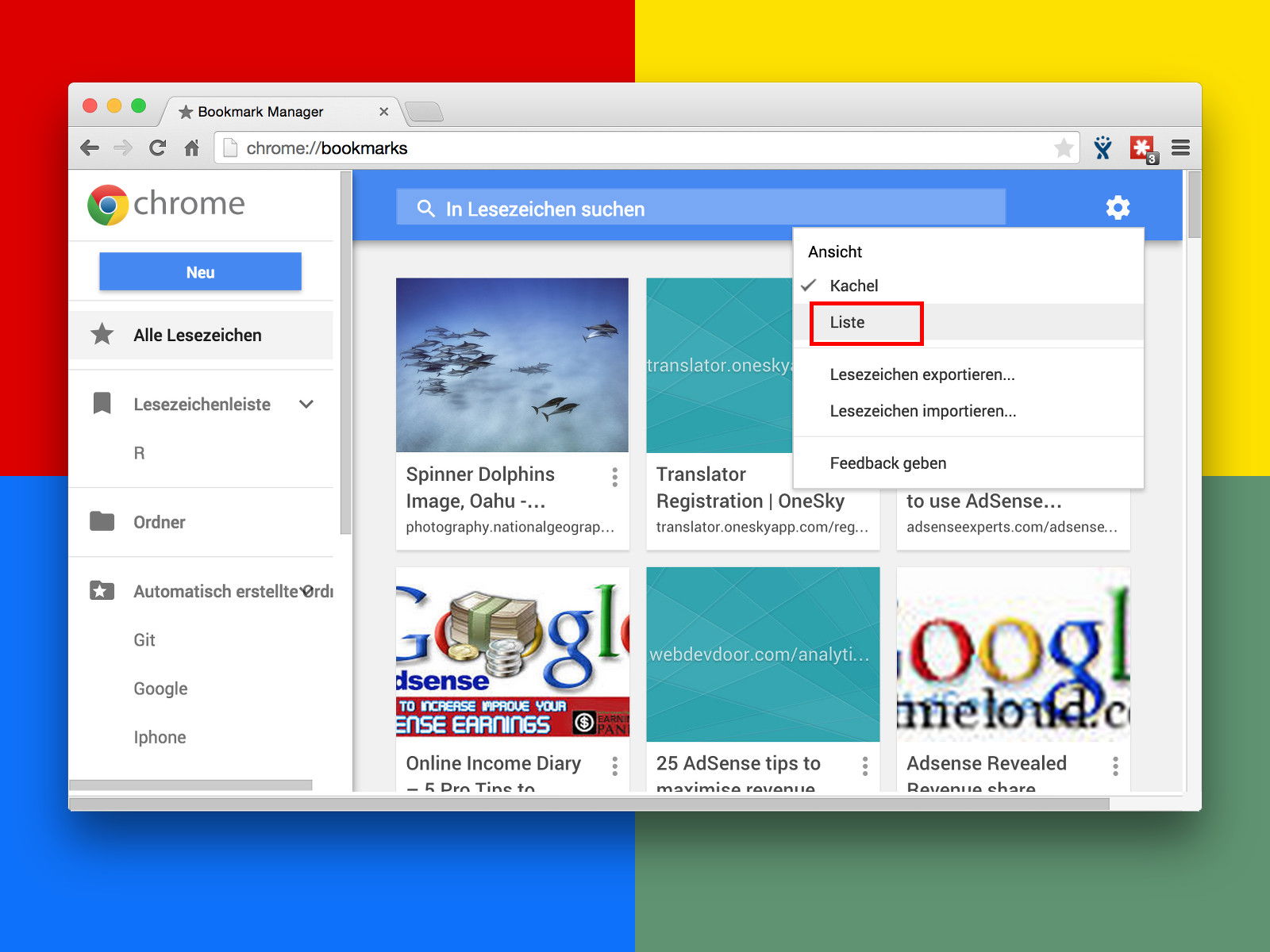Click the page icon in the address bar
Image resolution: width=1270 pixels, height=952 pixels.
(230, 148)
